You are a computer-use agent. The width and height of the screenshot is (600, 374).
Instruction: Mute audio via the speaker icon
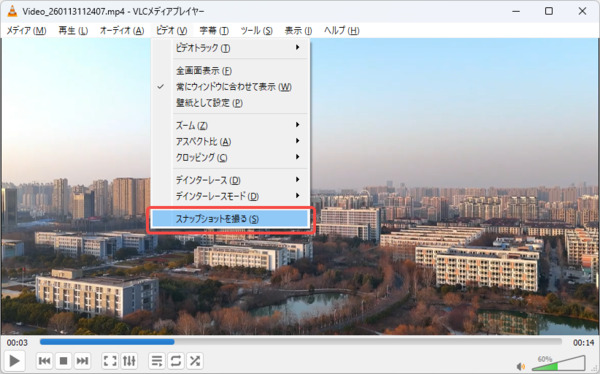pyautogui.click(x=521, y=366)
